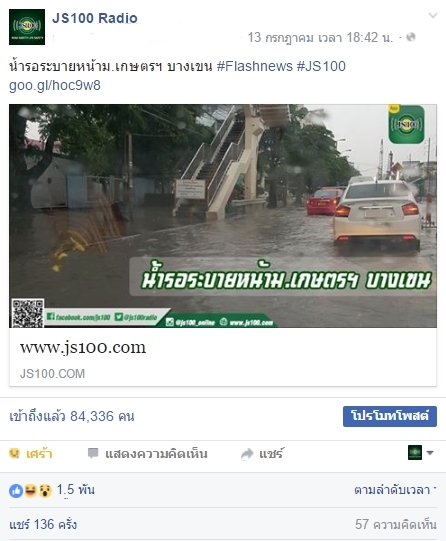Click the share arrow icon

pyautogui.click(x=247, y=454)
